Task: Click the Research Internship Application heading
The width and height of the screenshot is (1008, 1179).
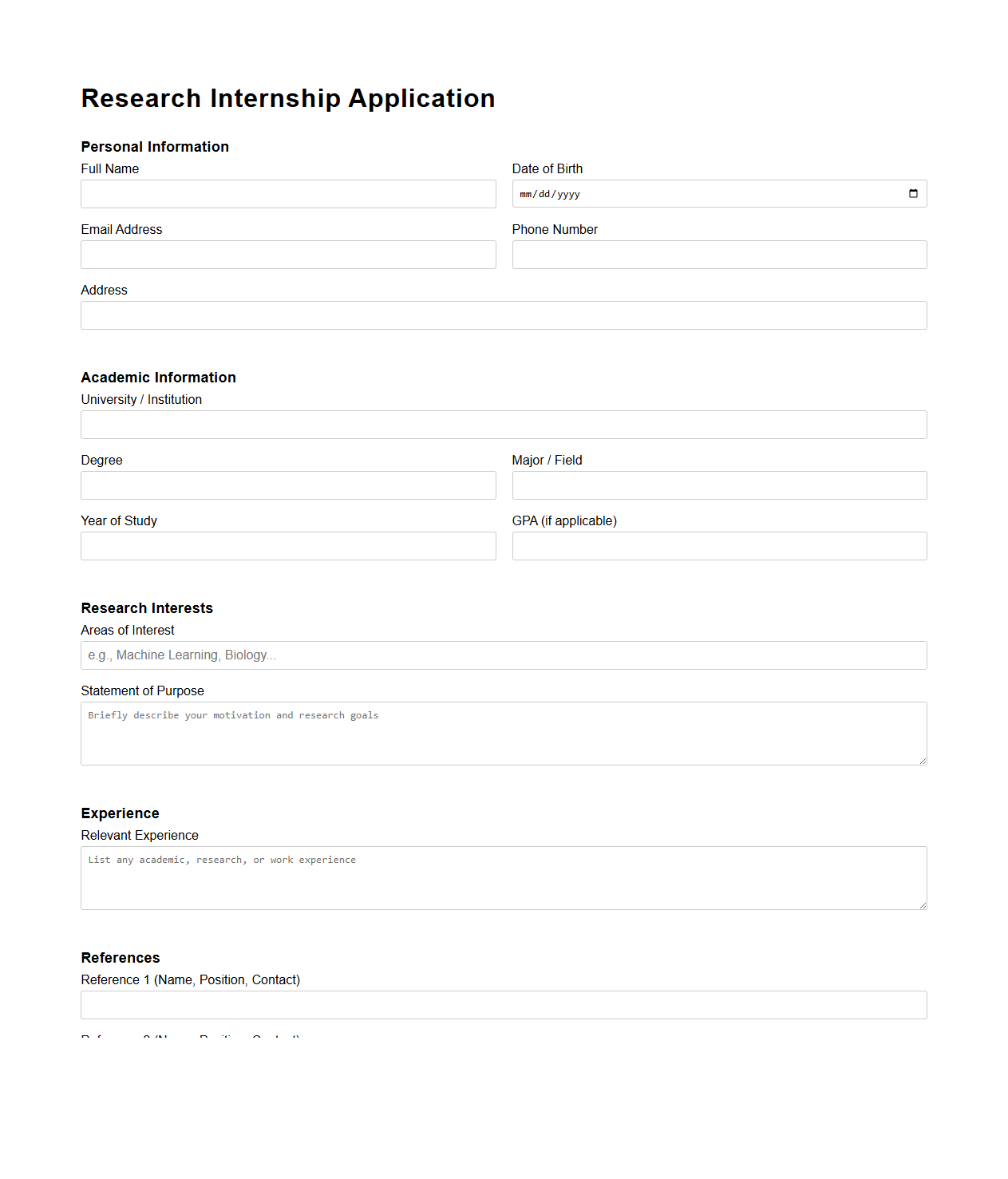Action: pos(287,98)
